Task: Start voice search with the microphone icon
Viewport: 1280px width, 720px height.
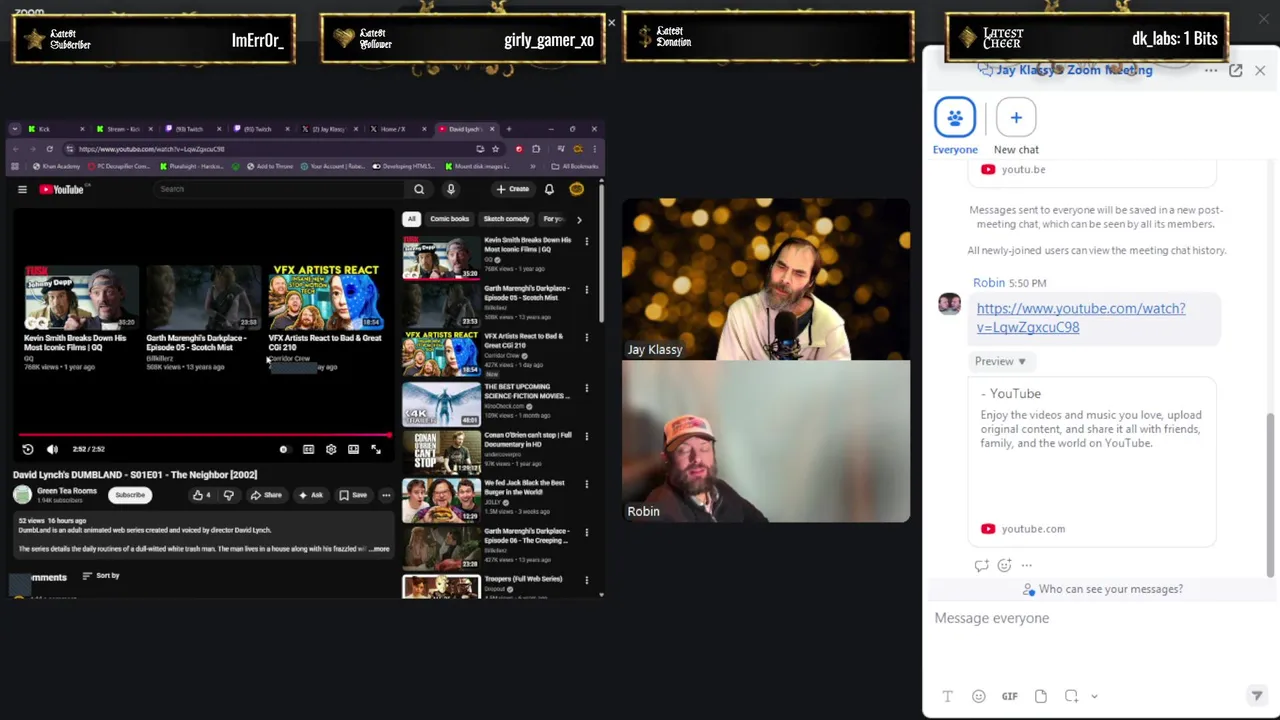Action: tap(451, 189)
